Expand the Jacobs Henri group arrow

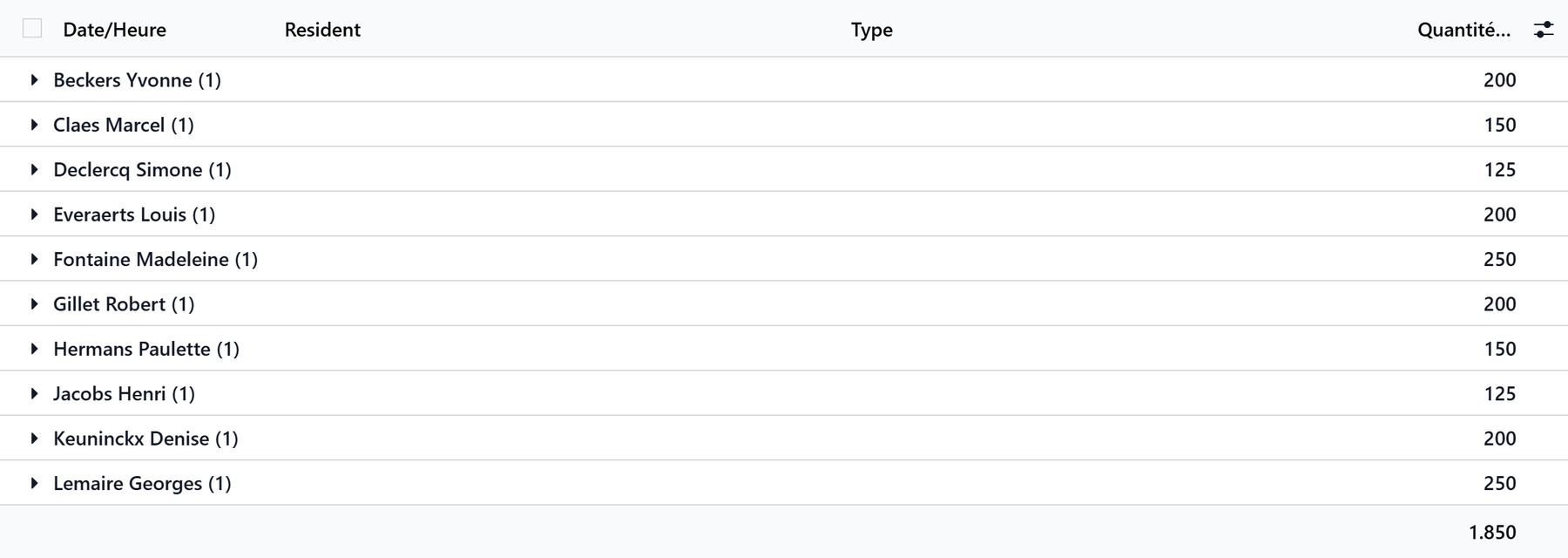click(34, 393)
